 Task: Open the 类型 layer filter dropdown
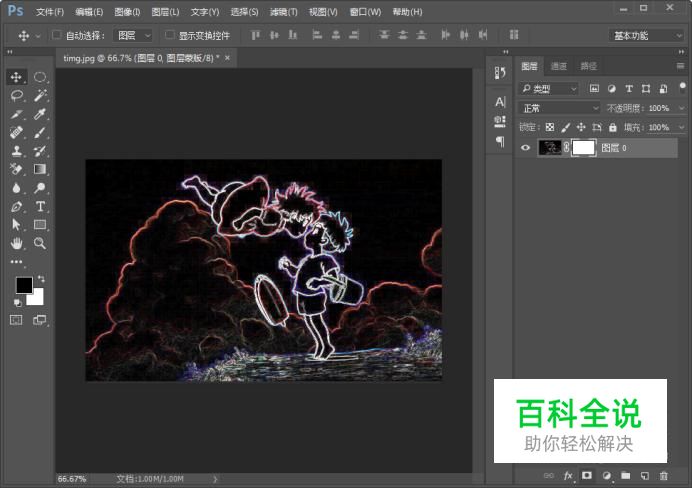click(x=548, y=89)
